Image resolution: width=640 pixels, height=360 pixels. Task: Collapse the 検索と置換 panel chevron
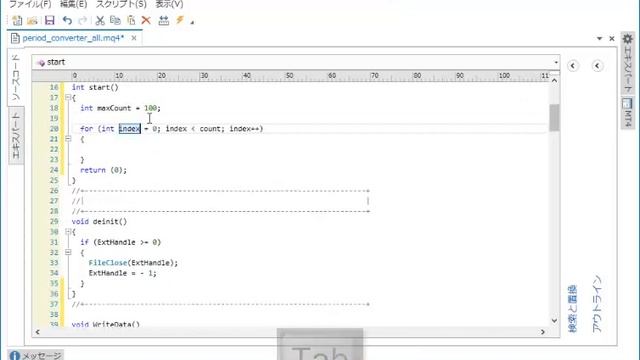573,66
